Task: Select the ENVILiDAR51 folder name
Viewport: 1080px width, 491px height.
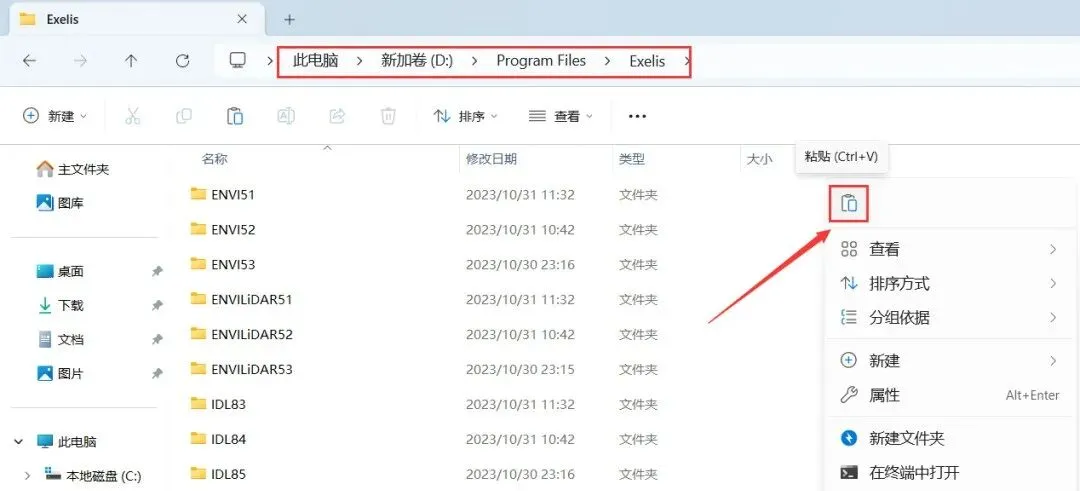Action: click(252, 300)
